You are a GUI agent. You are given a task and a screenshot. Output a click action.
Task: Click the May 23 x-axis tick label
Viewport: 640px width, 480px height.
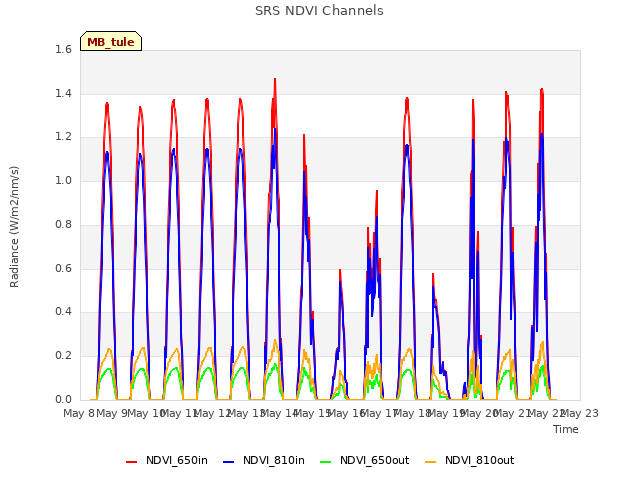coord(579,413)
